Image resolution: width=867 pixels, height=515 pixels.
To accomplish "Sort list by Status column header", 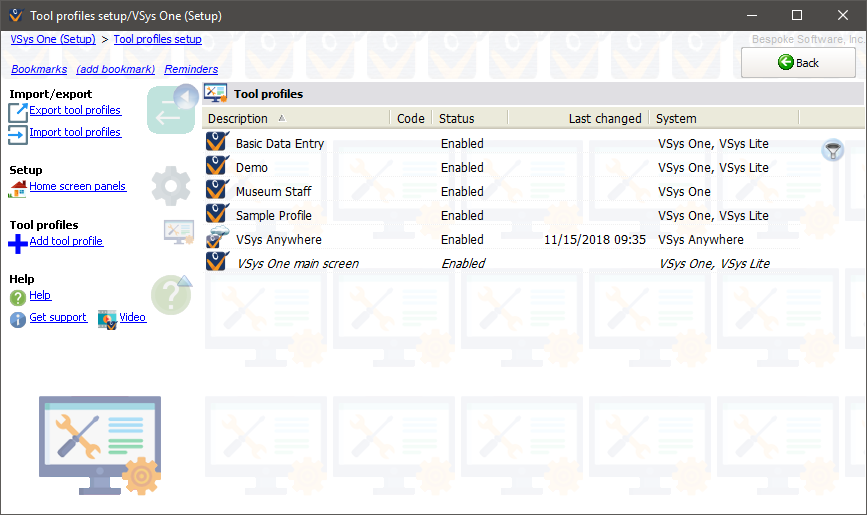I will pyautogui.click(x=470, y=118).
